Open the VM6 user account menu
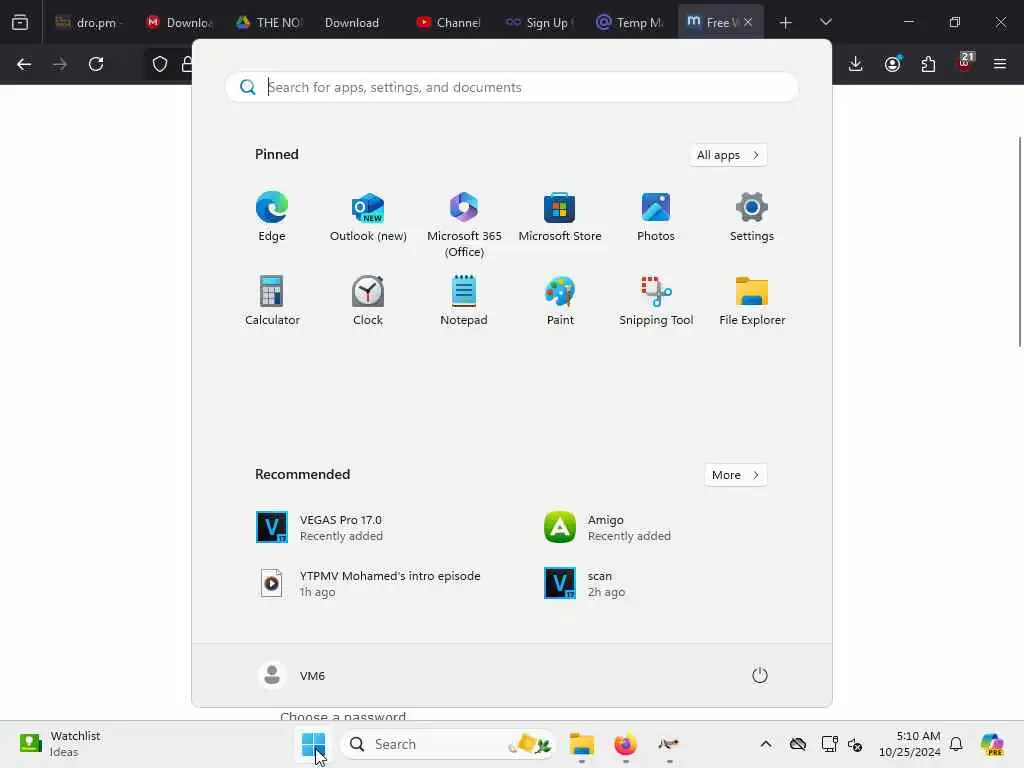 pos(292,675)
